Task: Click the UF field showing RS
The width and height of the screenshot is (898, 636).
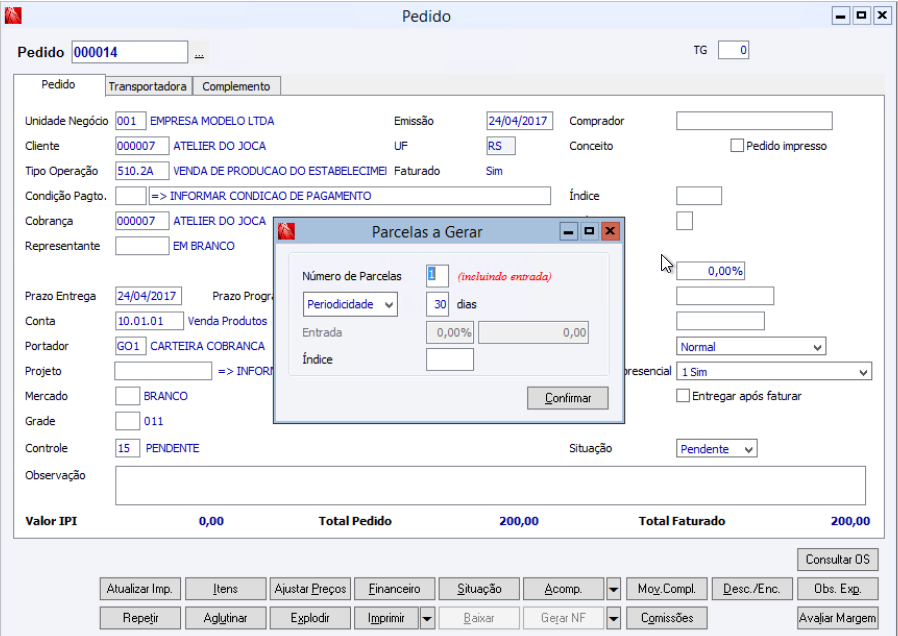Action: [x=501, y=146]
